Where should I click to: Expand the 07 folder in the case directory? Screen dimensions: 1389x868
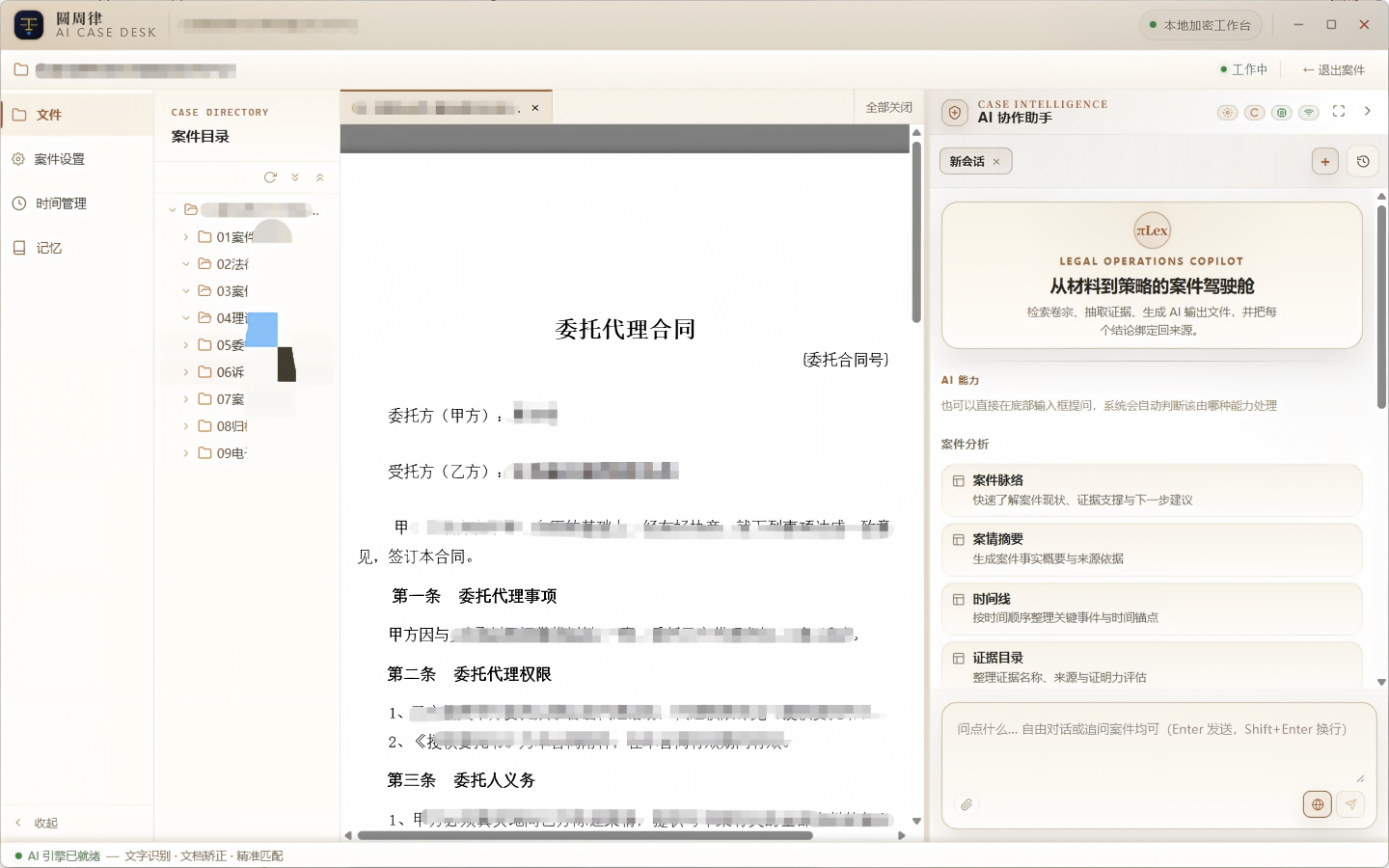pyautogui.click(x=186, y=399)
